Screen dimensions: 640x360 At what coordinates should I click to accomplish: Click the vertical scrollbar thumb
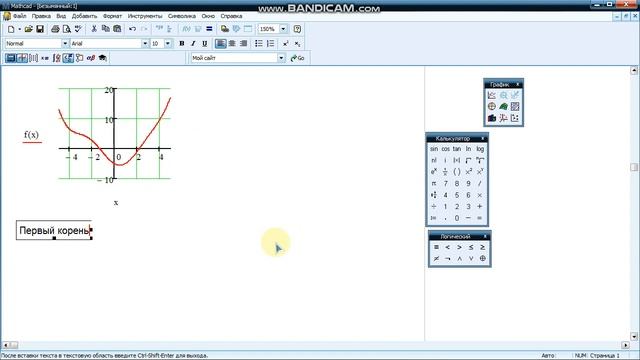click(x=634, y=167)
